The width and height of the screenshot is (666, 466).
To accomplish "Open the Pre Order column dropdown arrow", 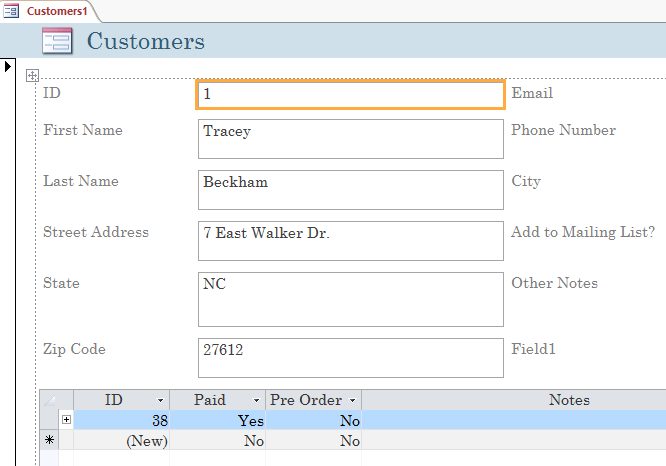I will (x=353, y=400).
